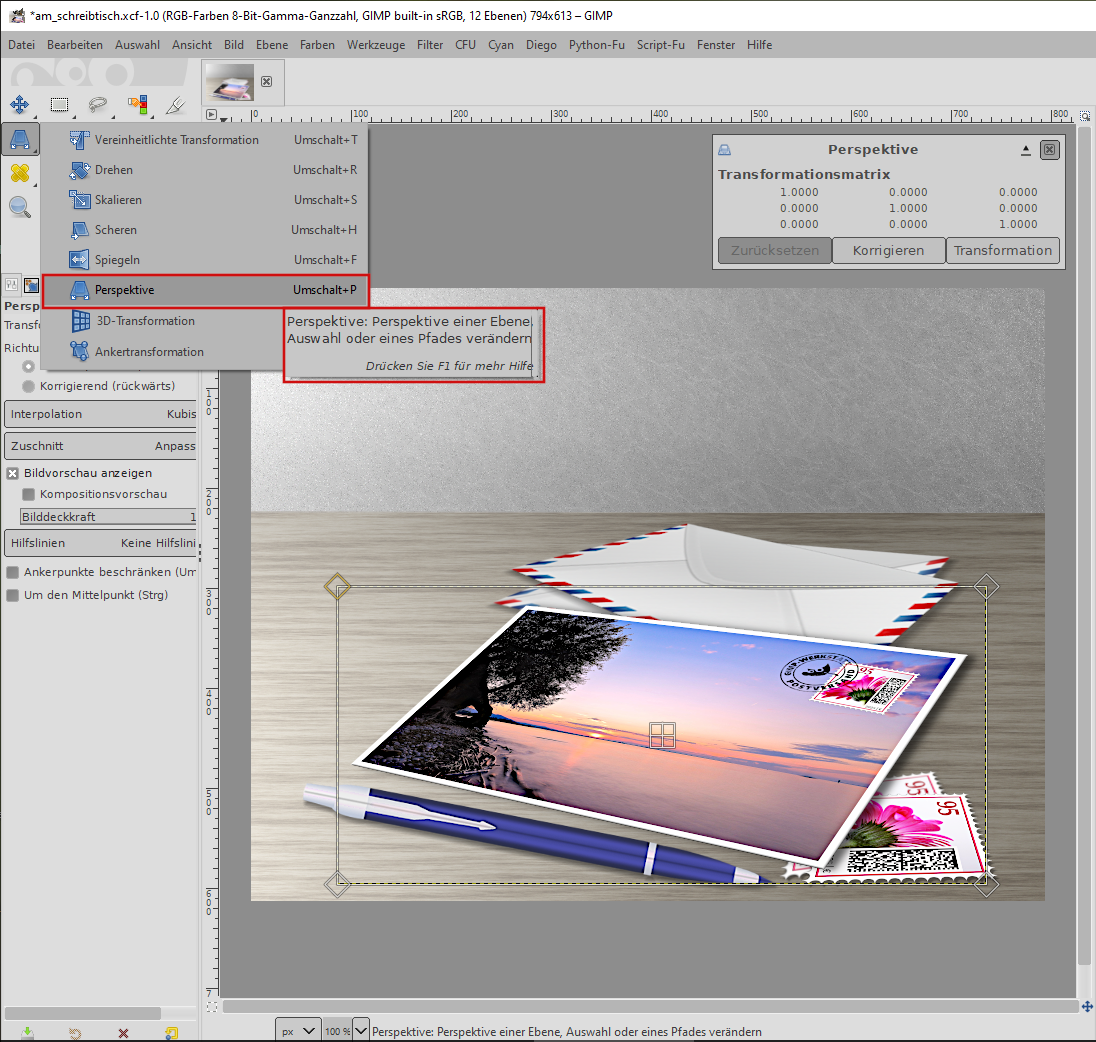The width and height of the screenshot is (1096, 1042).
Task: Open the Filter menu
Action: [430, 45]
